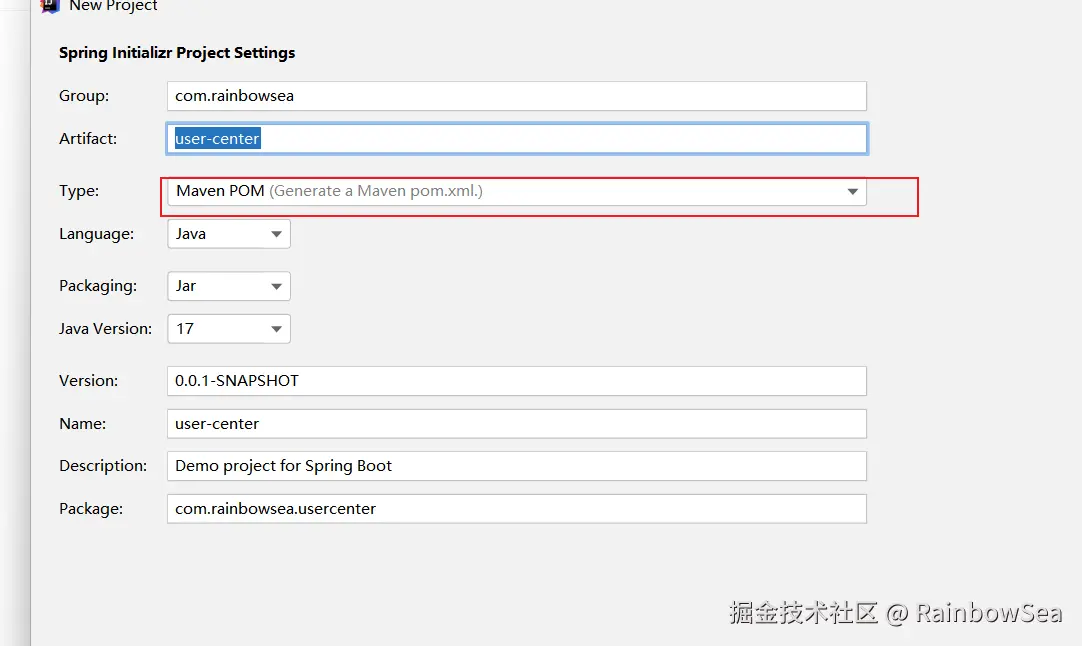Image resolution: width=1082 pixels, height=646 pixels.
Task: Click the New Project window title text
Action: [x=113, y=6]
